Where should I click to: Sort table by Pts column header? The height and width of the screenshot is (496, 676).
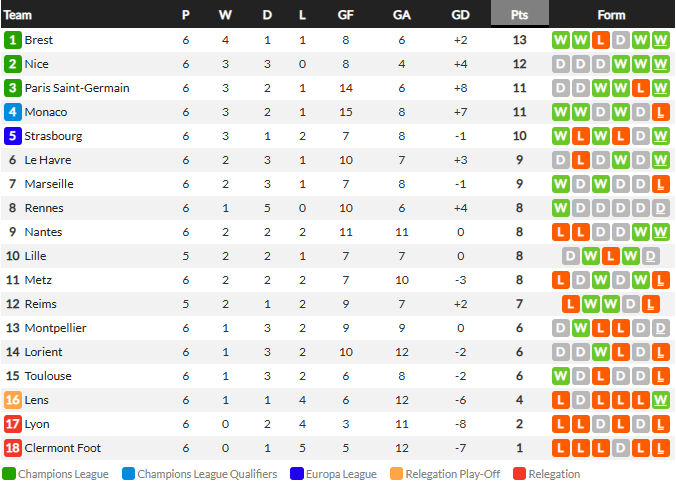click(x=520, y=14)
